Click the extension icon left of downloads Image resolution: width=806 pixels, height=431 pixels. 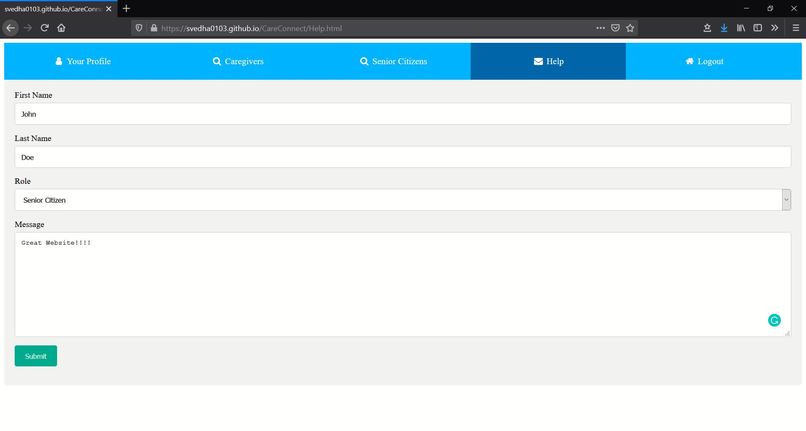coord(707,28)
